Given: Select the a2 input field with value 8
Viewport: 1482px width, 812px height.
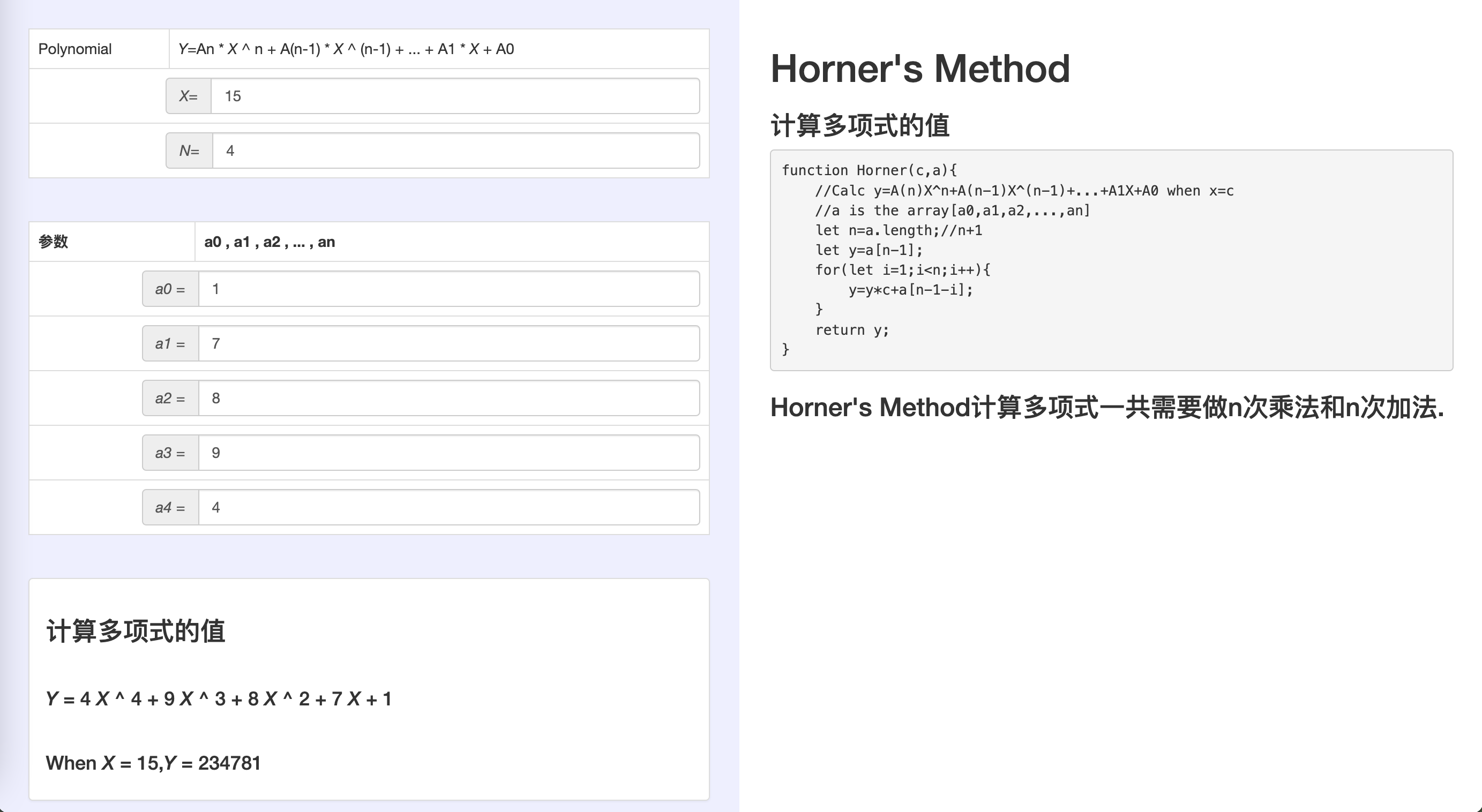Looking at the screenshot, I should click(x=450, y=398).
